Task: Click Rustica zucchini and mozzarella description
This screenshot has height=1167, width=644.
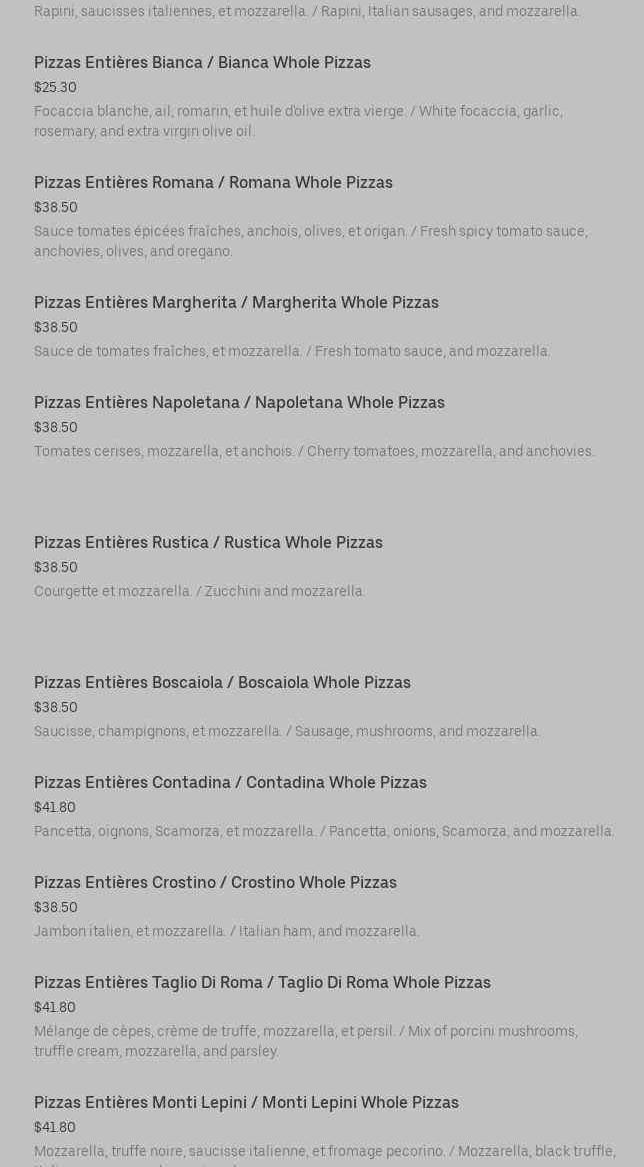Action: (199, 591)
